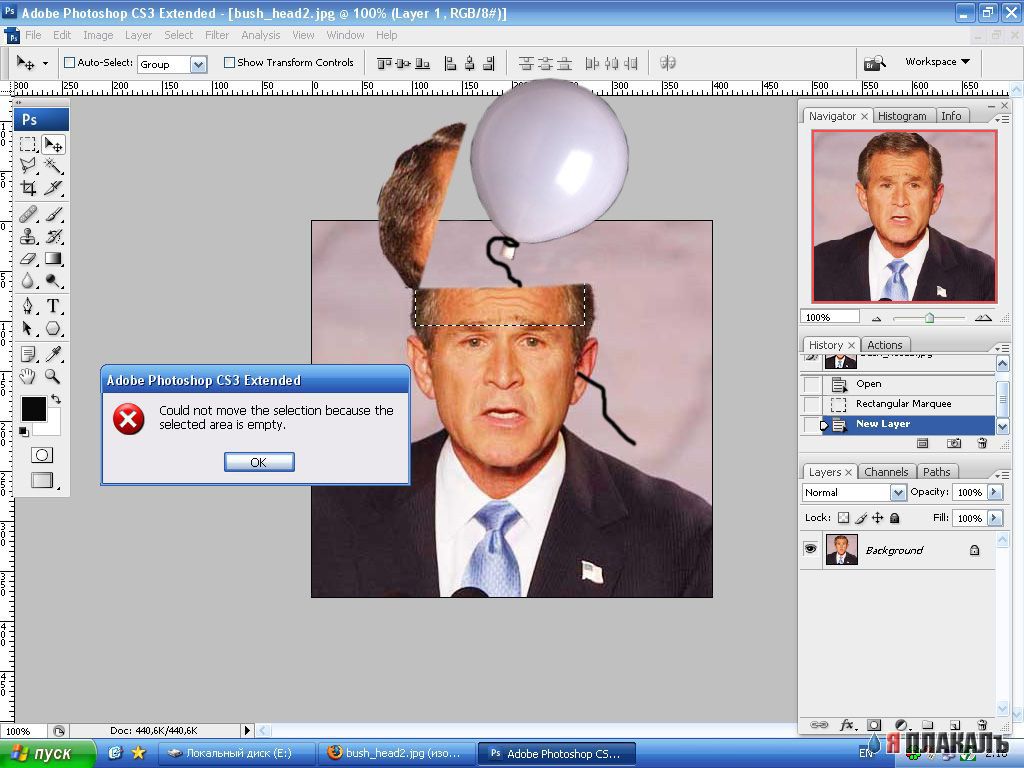The height and width of the screenshot is (768, 1024).
Task: Click OK in the error dialog
Action: (x=259, y=462)
